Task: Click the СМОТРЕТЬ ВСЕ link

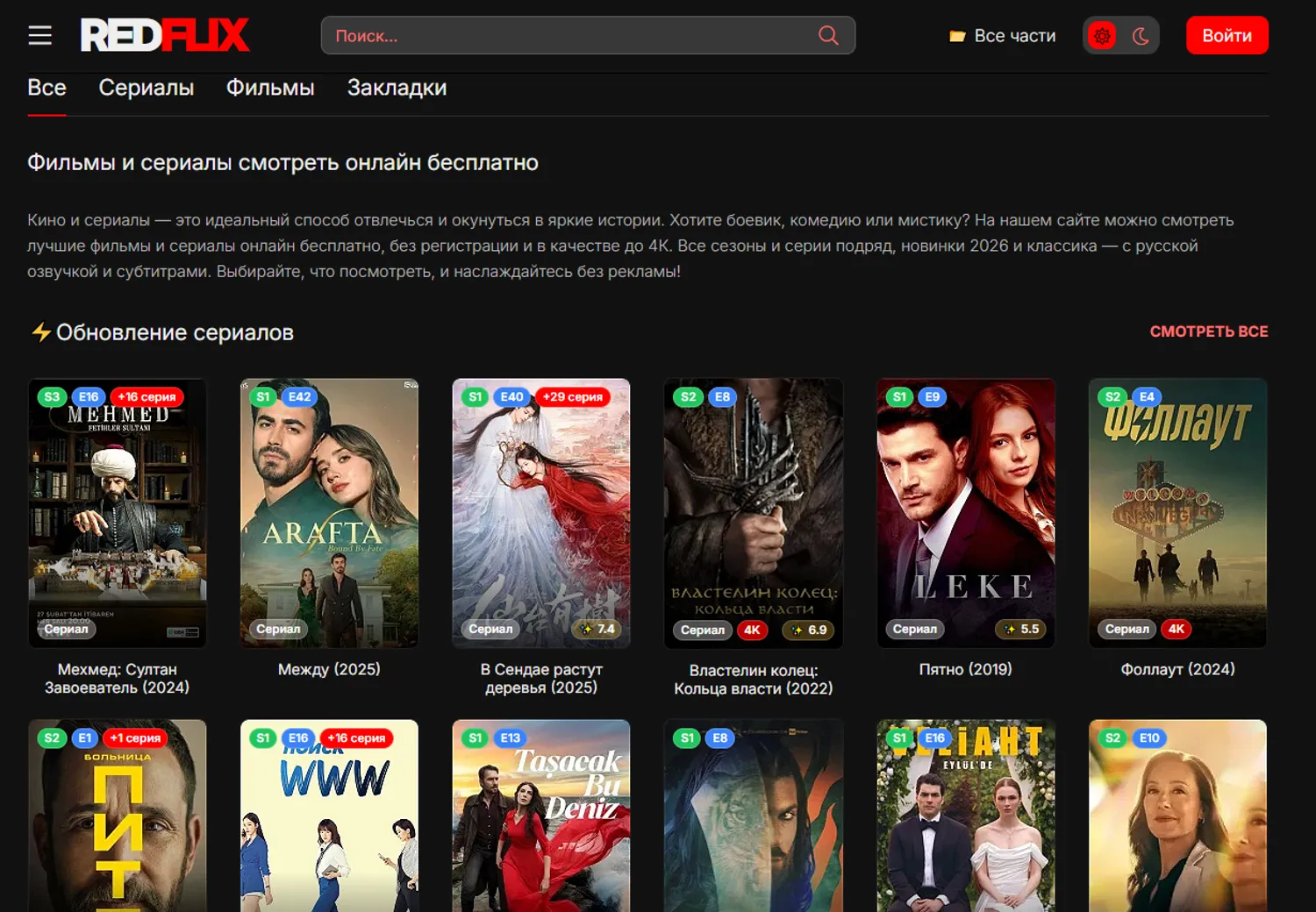Action: pos(1209,331)
